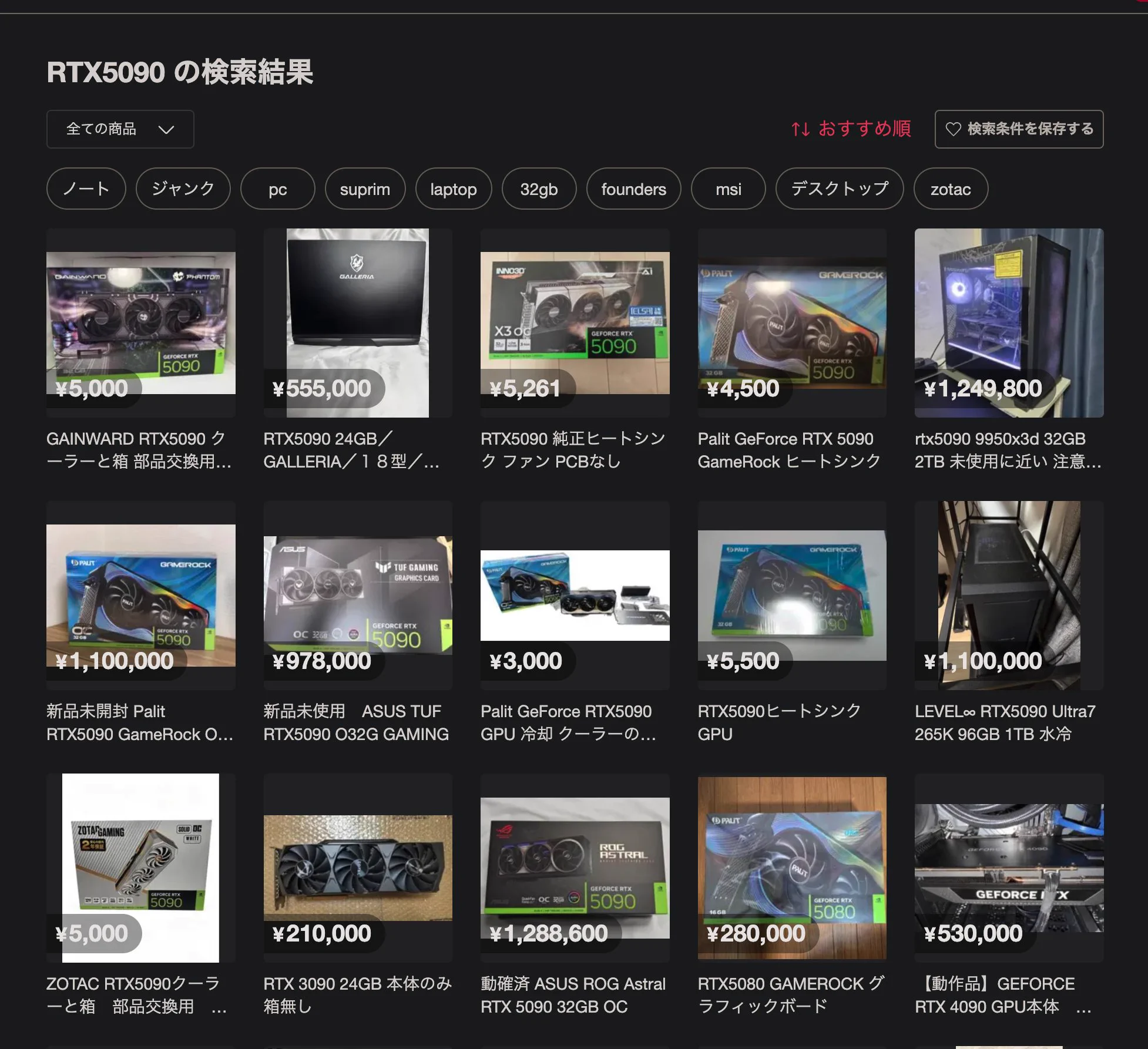Open ASUS TUF Gaming ¥978,000 thumbnail
The image size is (1148, 1049).
(358, 596)
